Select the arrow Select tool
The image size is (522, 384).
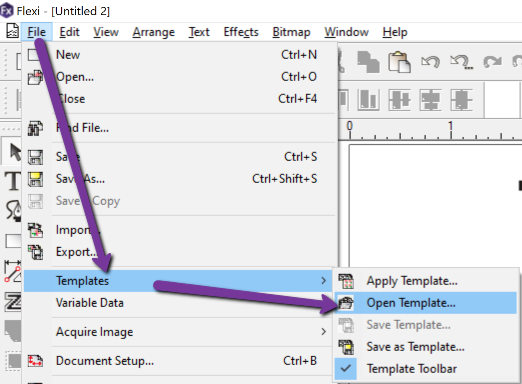point(15,152)
